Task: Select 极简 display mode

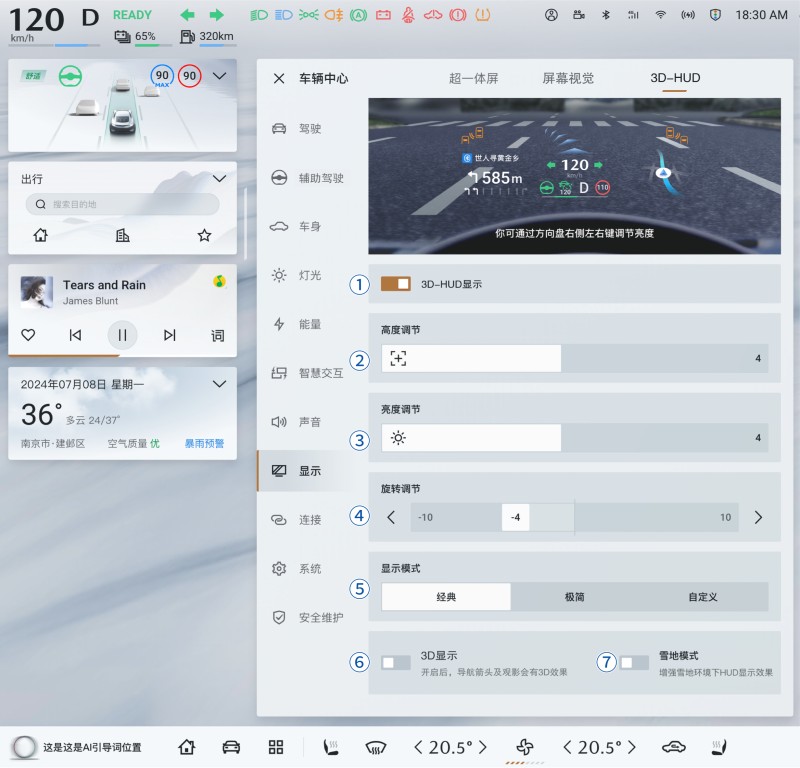Action: [x=574, y=597]
